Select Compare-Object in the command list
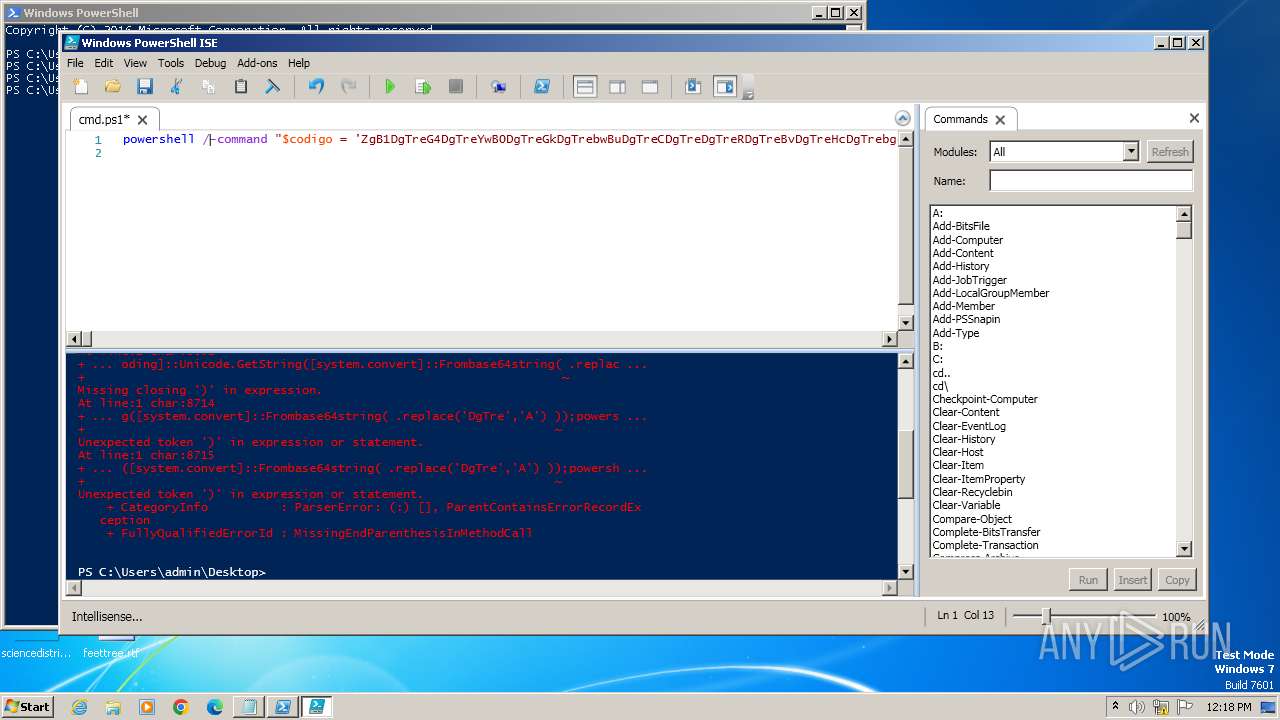The image size is (1280, 720). pos(972,519)
